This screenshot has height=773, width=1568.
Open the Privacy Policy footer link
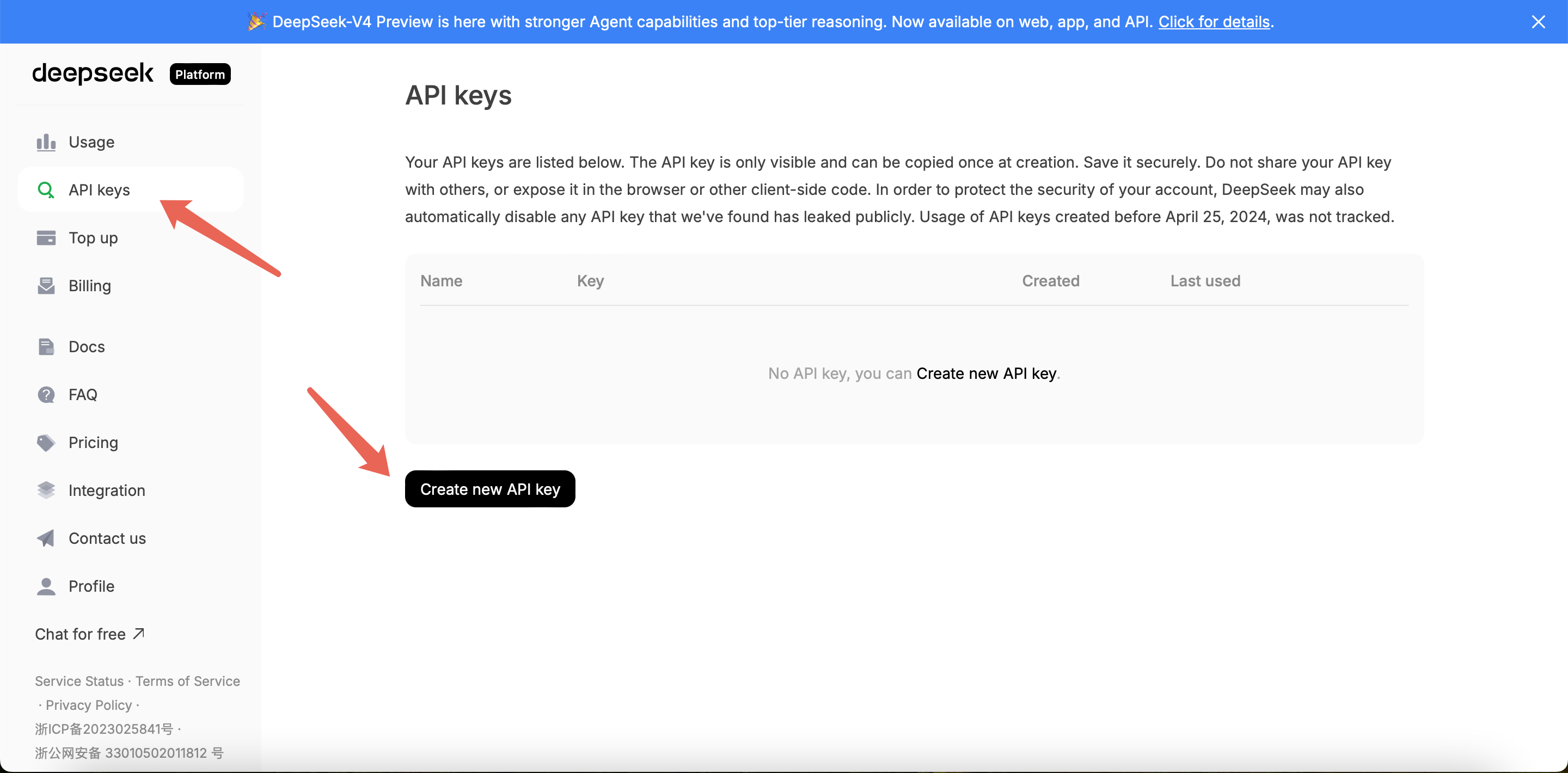coord(89,705)
